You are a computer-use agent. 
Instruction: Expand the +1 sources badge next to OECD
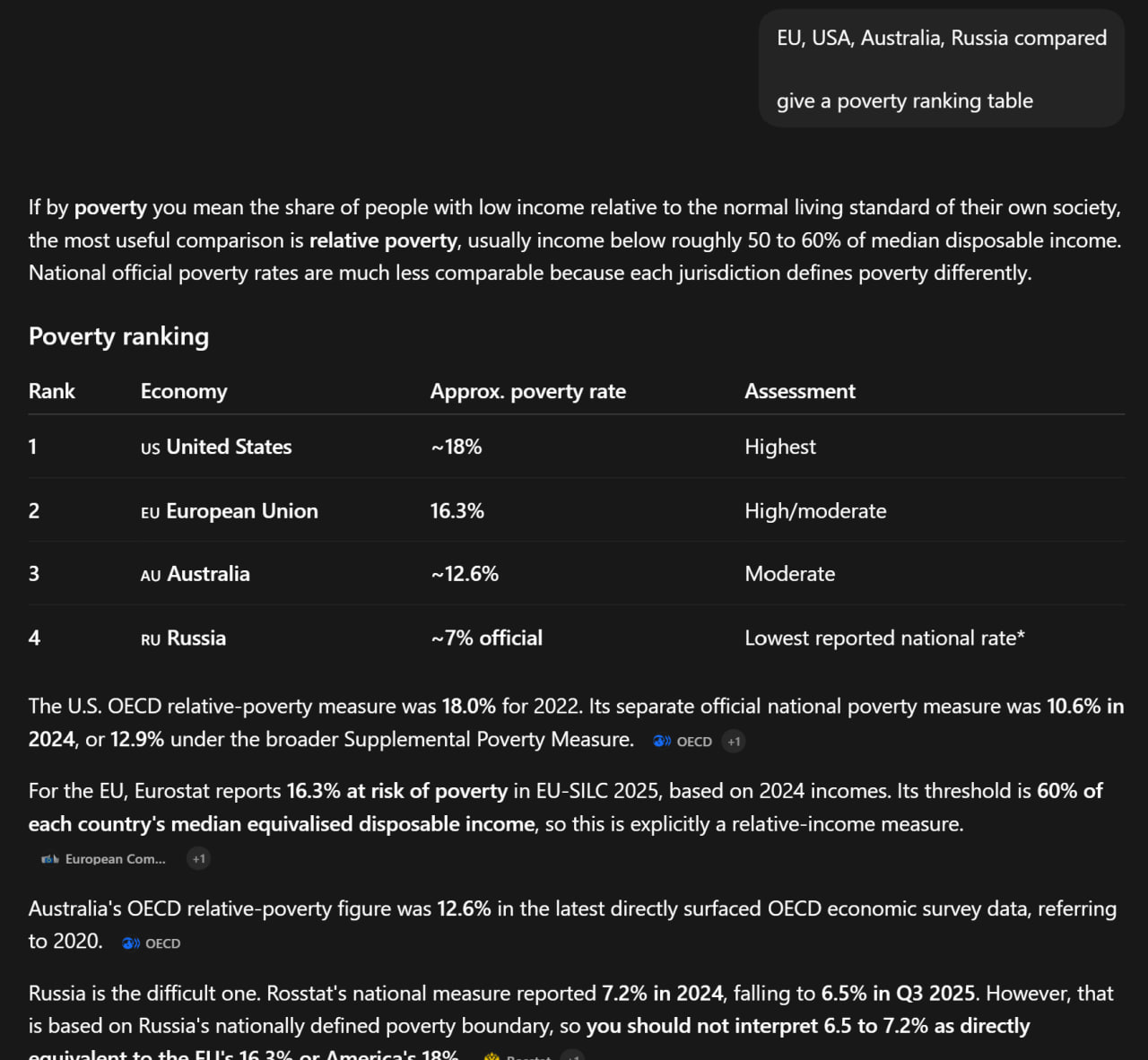click(734, 742)
